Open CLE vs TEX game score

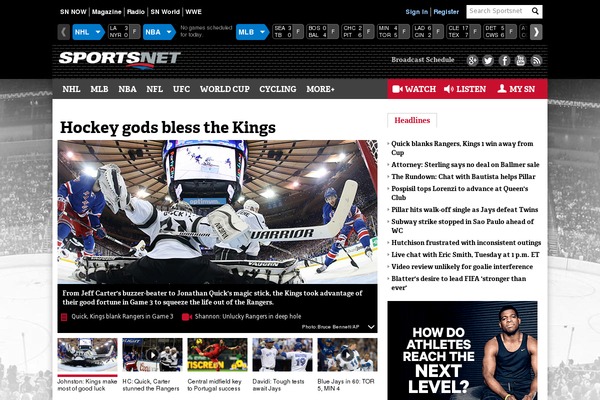click(463, 32)
